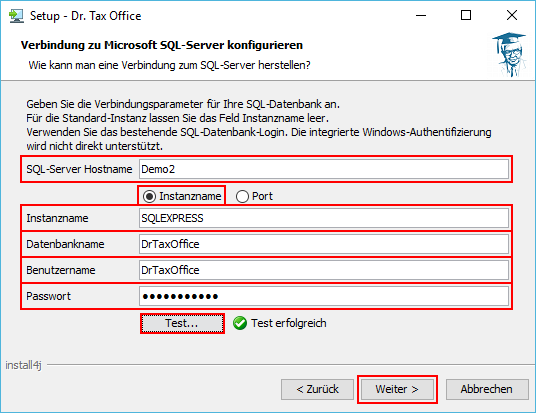The image size is (536, 413).
Task: Focus the Passwort field
Action: pos(324,296)
